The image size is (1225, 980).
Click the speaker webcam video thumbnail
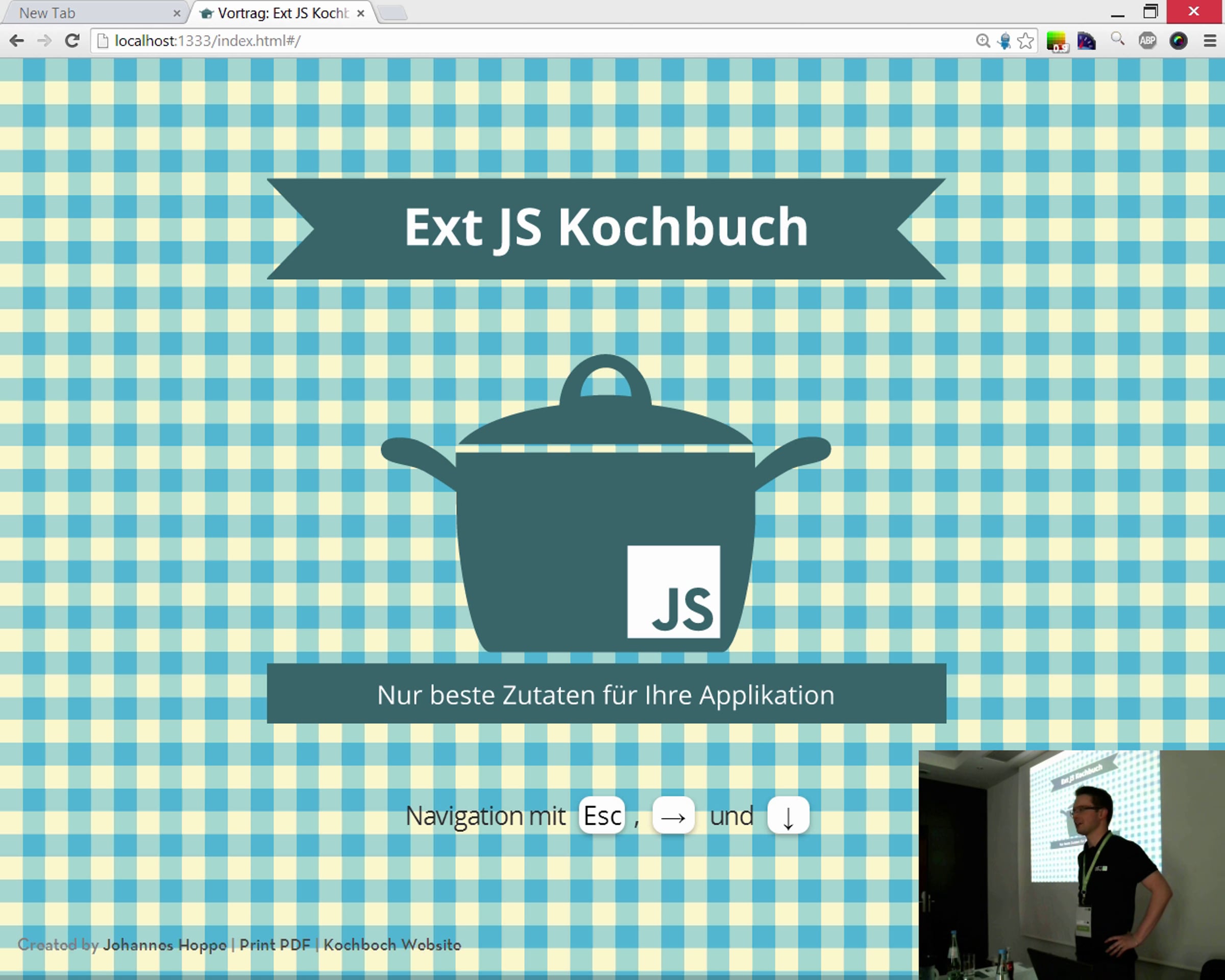tap(1071, 864)
